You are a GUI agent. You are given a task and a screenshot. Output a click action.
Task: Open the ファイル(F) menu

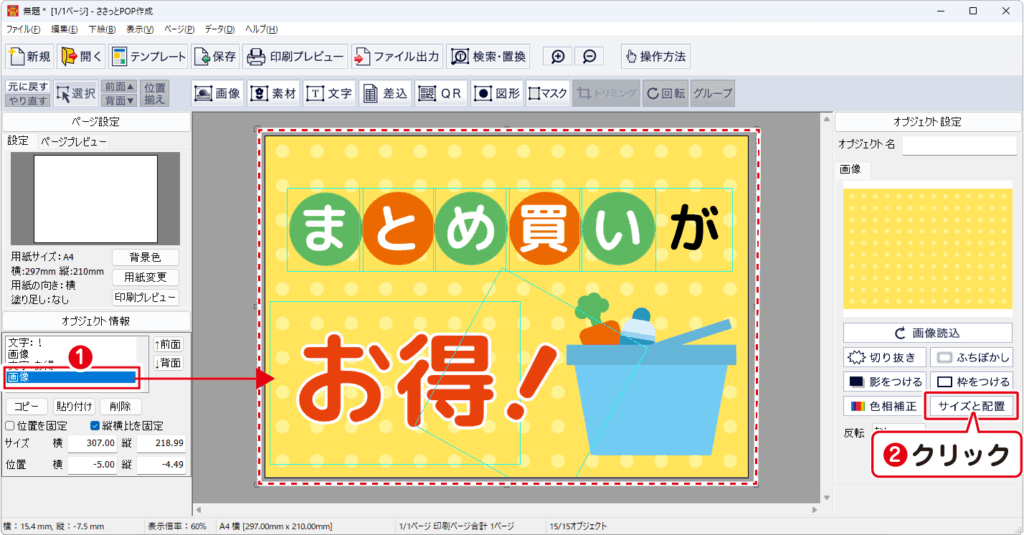23,29
